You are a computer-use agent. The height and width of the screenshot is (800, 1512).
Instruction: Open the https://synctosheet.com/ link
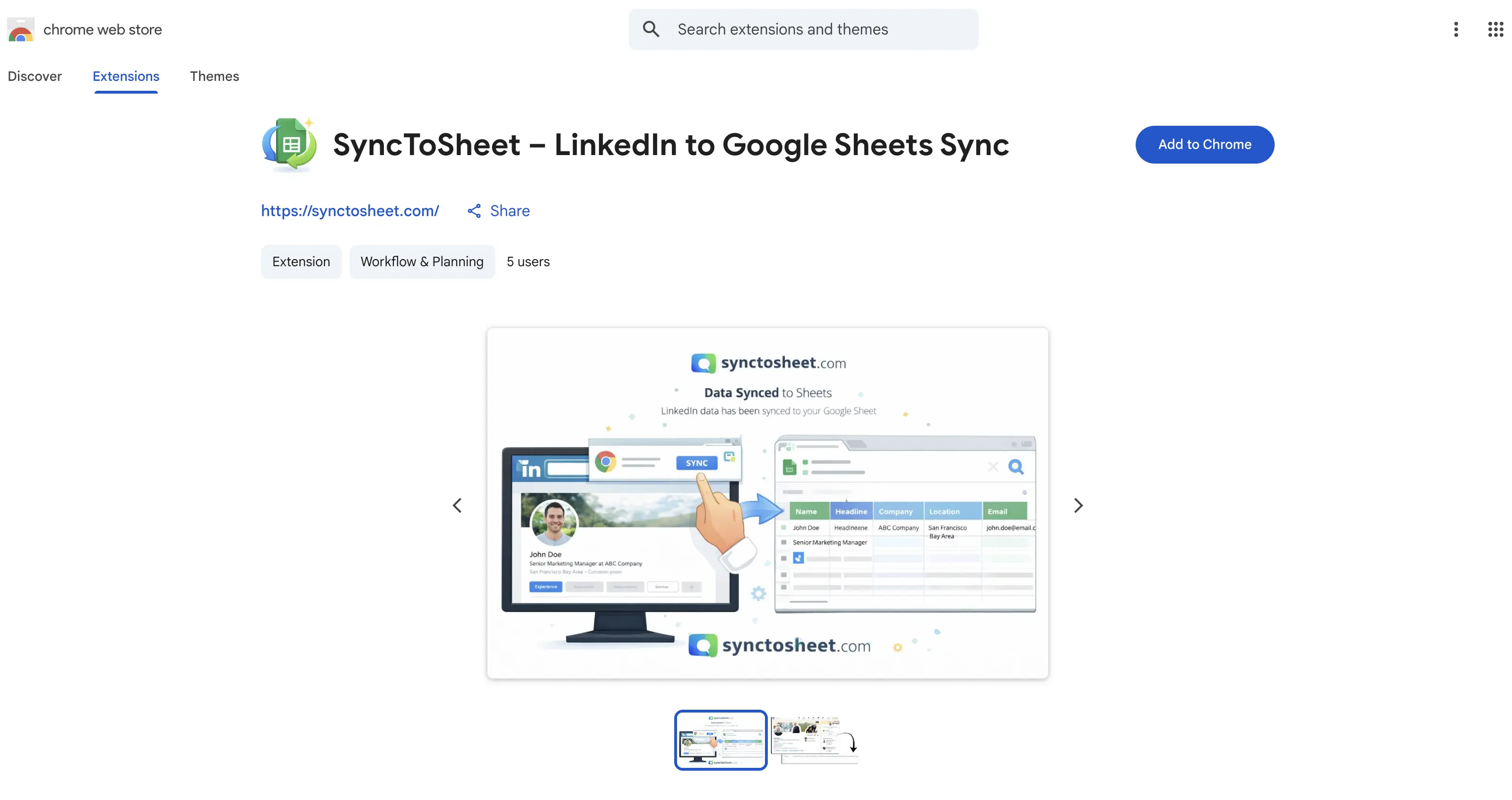pyautogui.click(x=350, y=210)
